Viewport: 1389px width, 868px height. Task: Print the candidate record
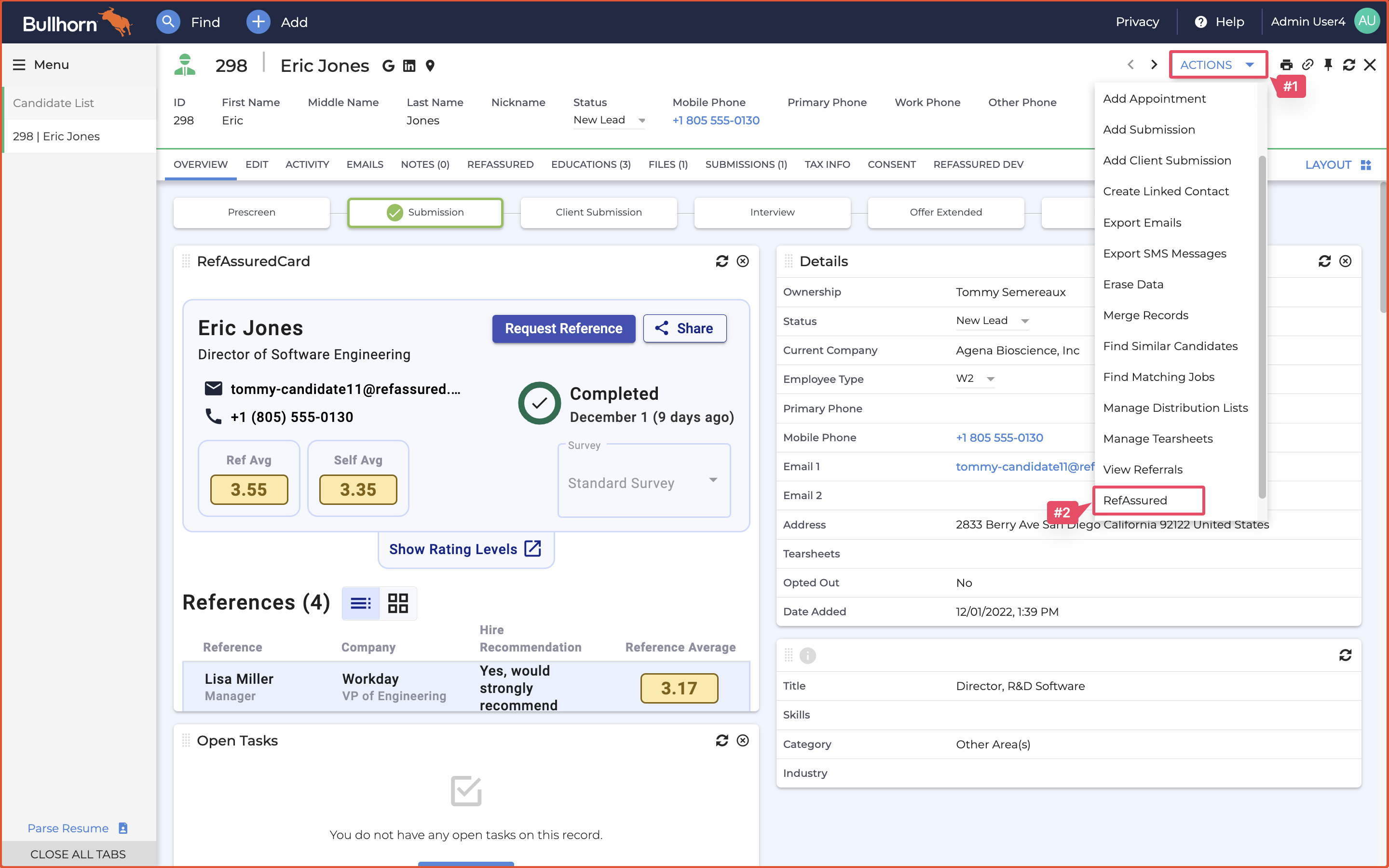click(1287, 64)
